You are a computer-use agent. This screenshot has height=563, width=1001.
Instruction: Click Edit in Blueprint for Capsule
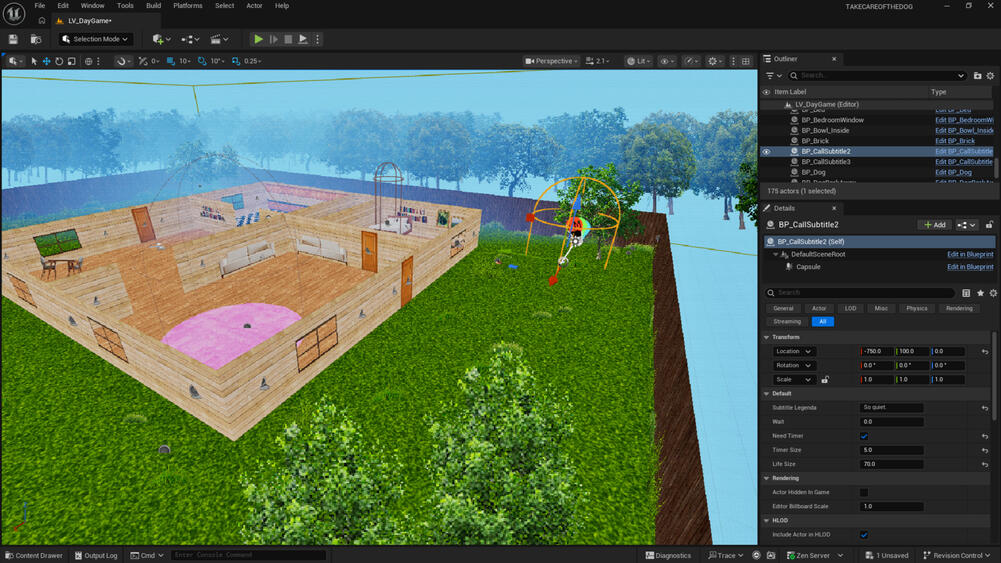(x=970, y=267)
